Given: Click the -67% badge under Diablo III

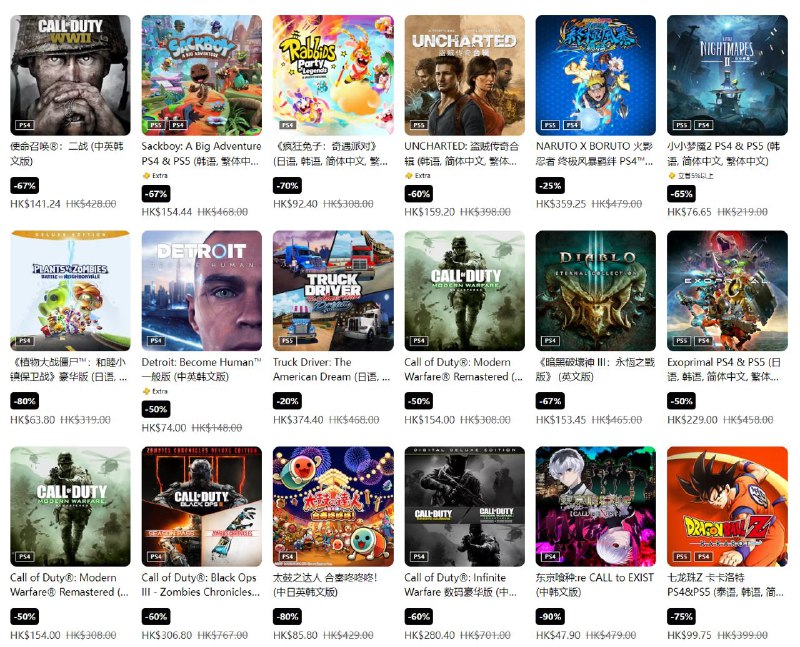Looking at the screenshot, I should [550, 401].
